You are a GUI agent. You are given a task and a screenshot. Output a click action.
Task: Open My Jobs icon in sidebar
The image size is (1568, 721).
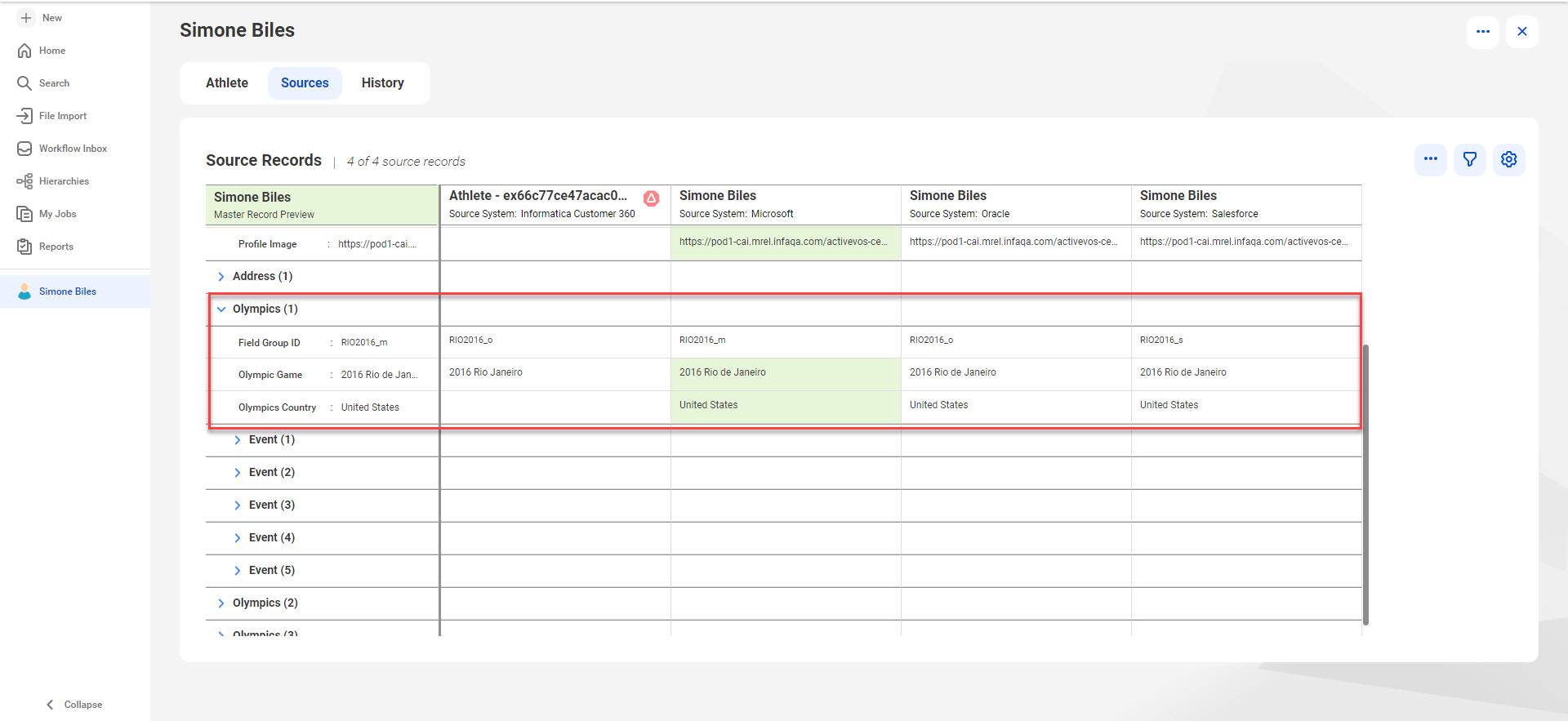click(24, 214)
